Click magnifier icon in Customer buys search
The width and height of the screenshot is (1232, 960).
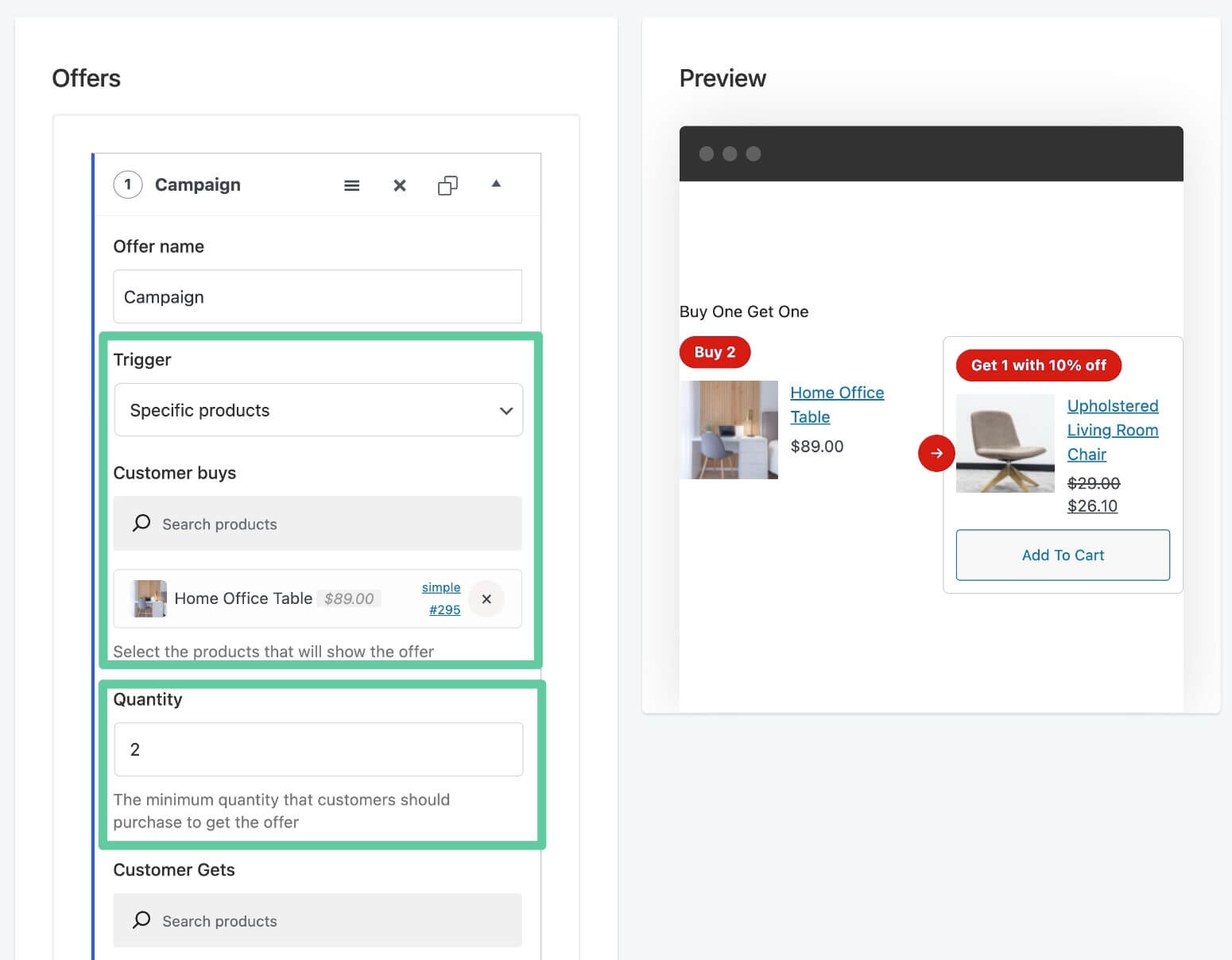141,523
